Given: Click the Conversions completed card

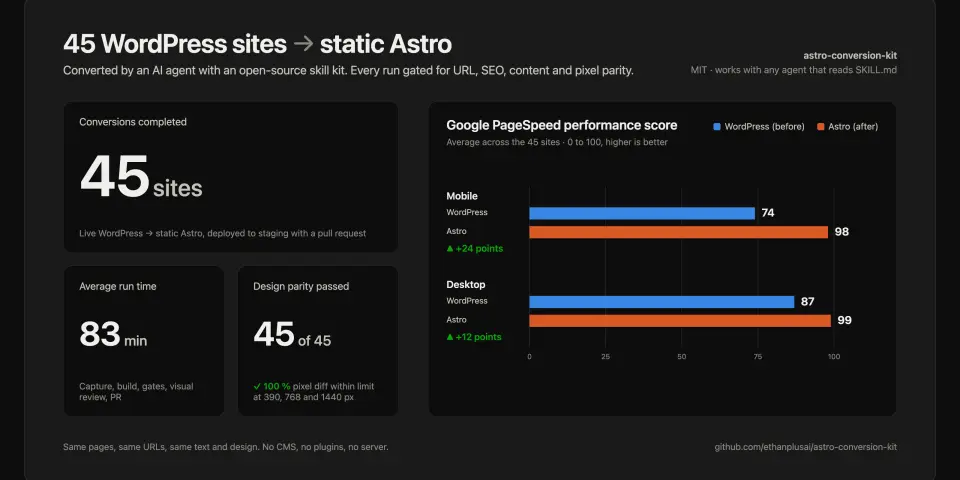Looking at the screenshot, I should pos(231,177).
